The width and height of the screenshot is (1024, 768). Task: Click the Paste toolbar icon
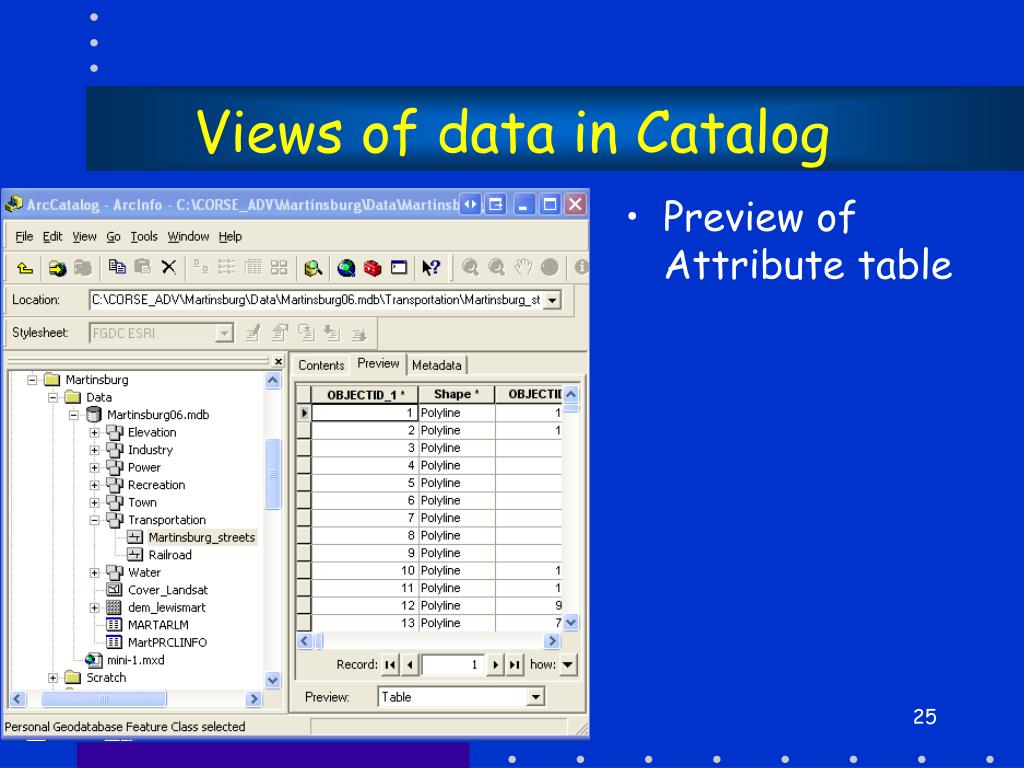[142, 266]
